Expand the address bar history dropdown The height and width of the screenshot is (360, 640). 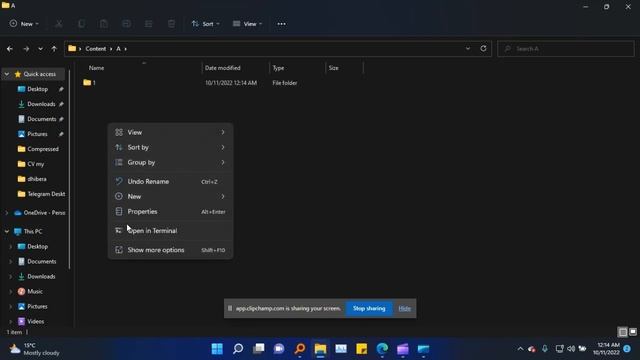[468, 49]
